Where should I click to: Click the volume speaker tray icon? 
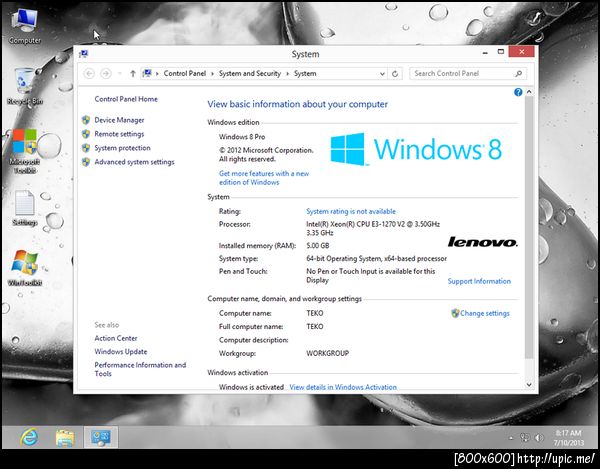pos(539,437)
